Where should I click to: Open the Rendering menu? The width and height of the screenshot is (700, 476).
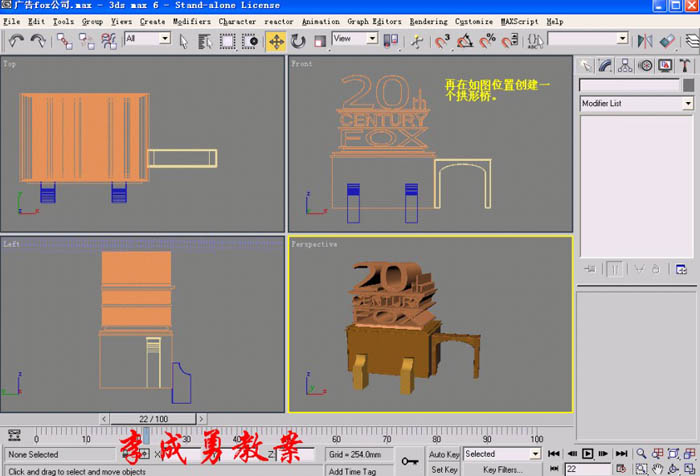pyautogui.click(x=429, y=21)
